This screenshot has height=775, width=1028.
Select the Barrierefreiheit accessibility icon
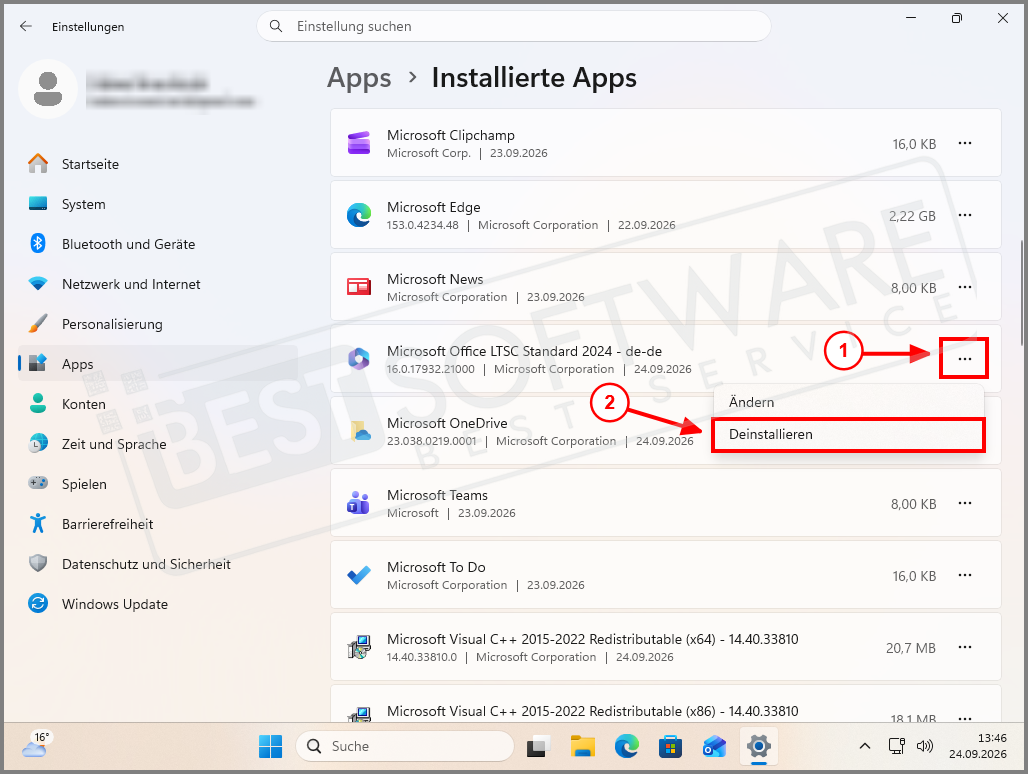pos(38,523)
